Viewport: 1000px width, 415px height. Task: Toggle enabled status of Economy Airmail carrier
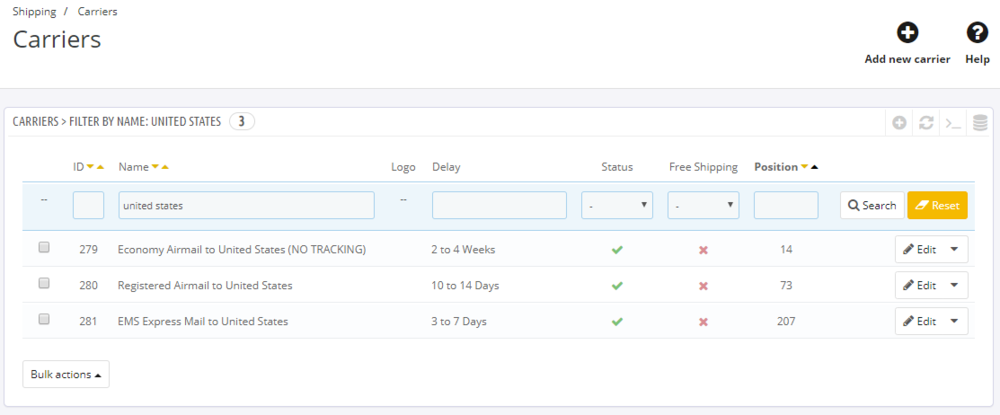(617, 249)
